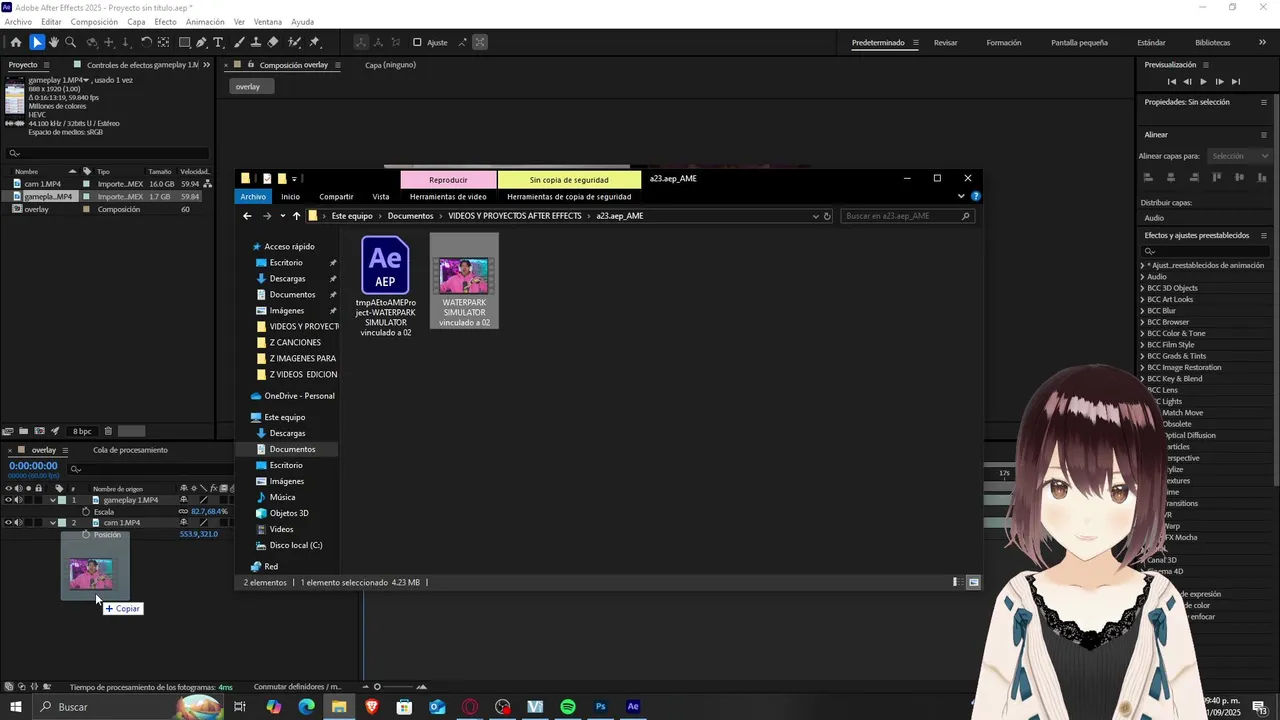Open the Composición menu
Viewport: 1280px width, 720px height.
coord(94,22)
